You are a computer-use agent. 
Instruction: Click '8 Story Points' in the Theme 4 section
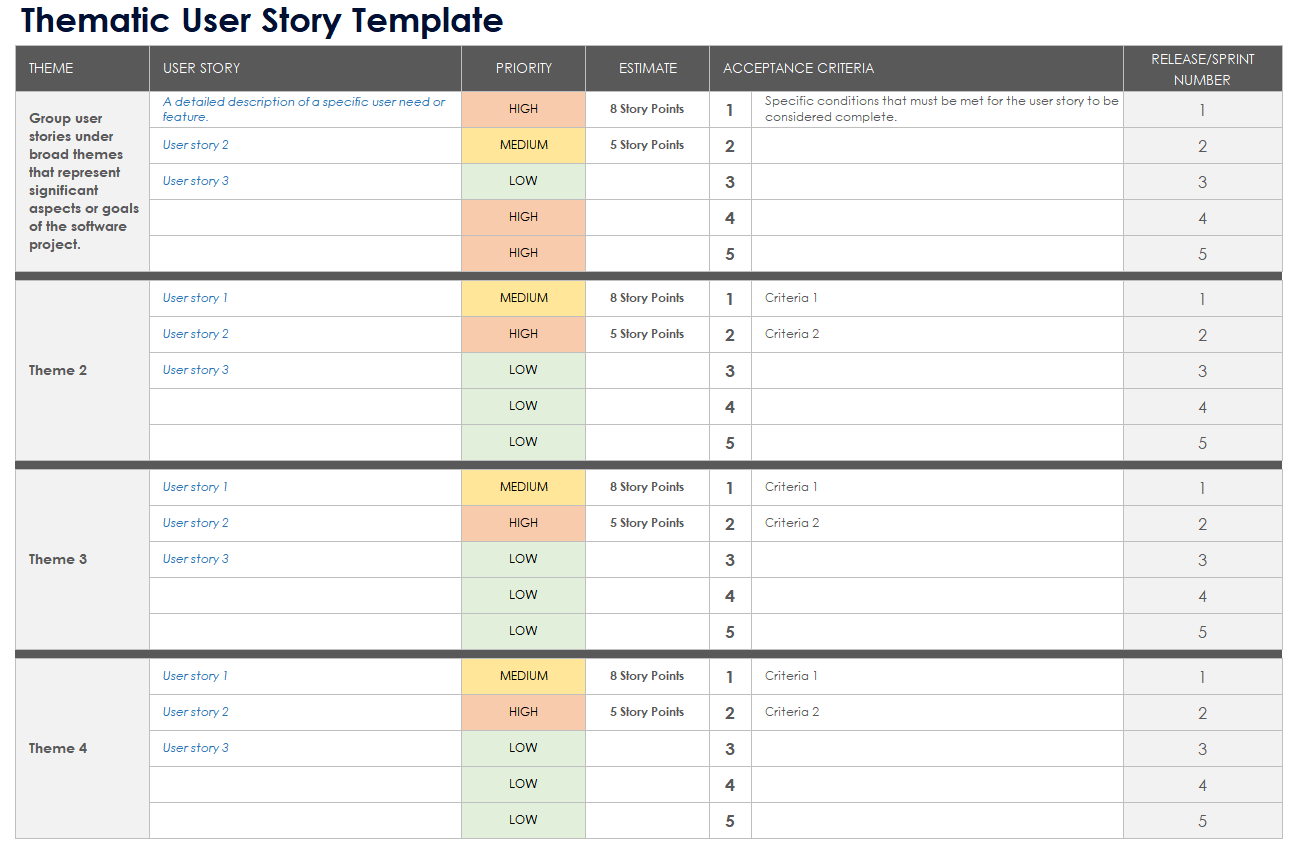[x=647, y=676]
